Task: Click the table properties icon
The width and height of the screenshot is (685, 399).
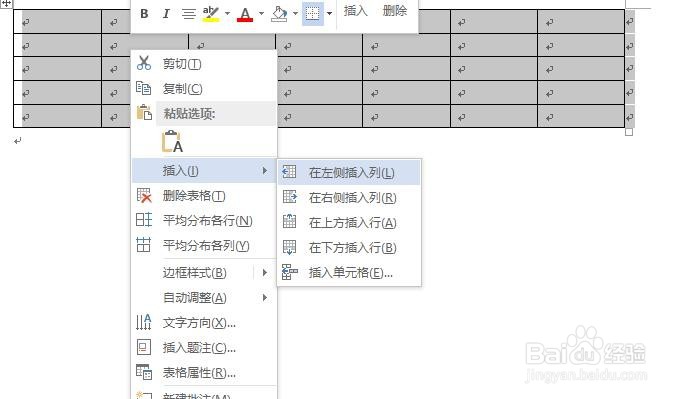Action: pyautogui.click(x=144, y=372)
